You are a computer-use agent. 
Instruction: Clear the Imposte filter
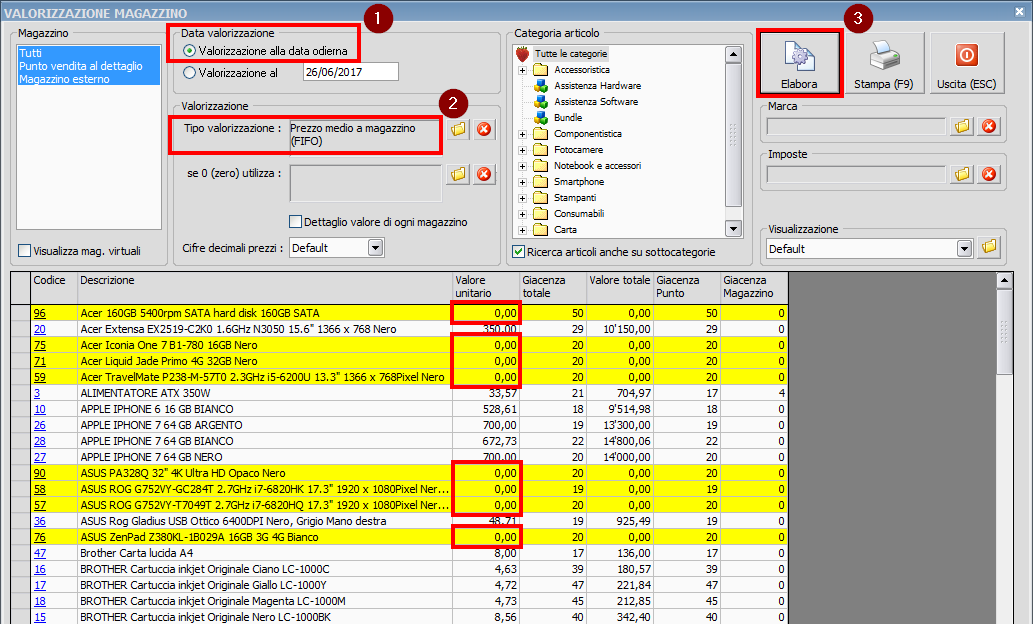(x=989, y=174)
